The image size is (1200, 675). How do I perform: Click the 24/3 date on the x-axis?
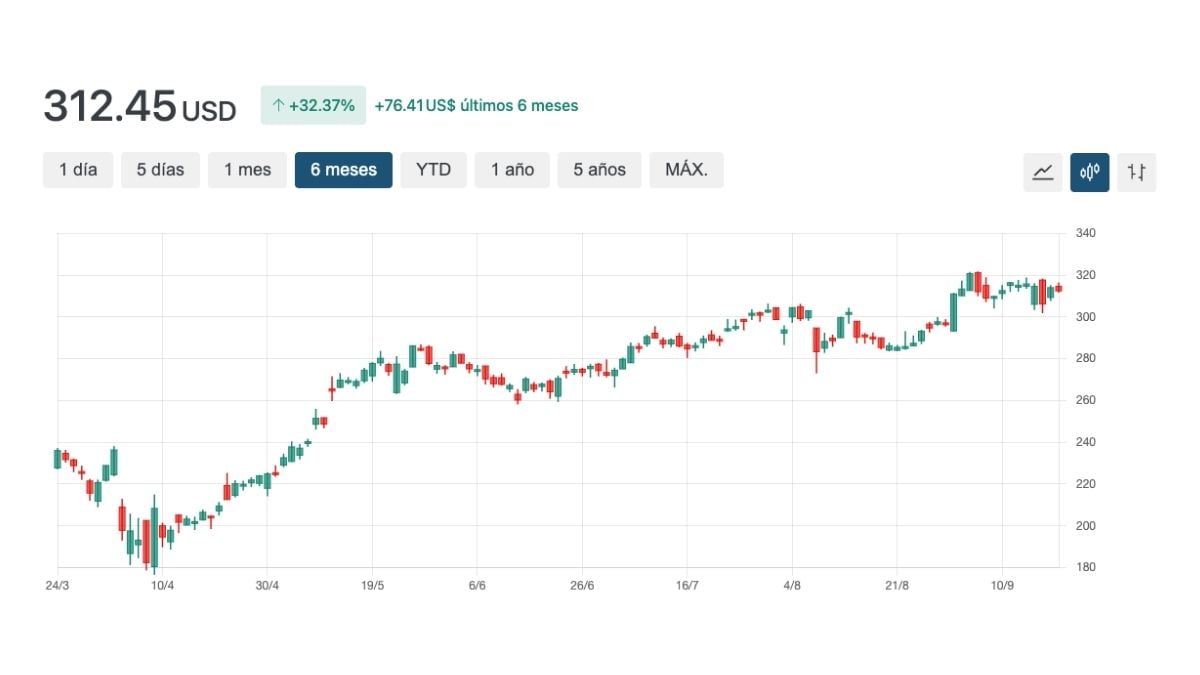tap(58, 585)
